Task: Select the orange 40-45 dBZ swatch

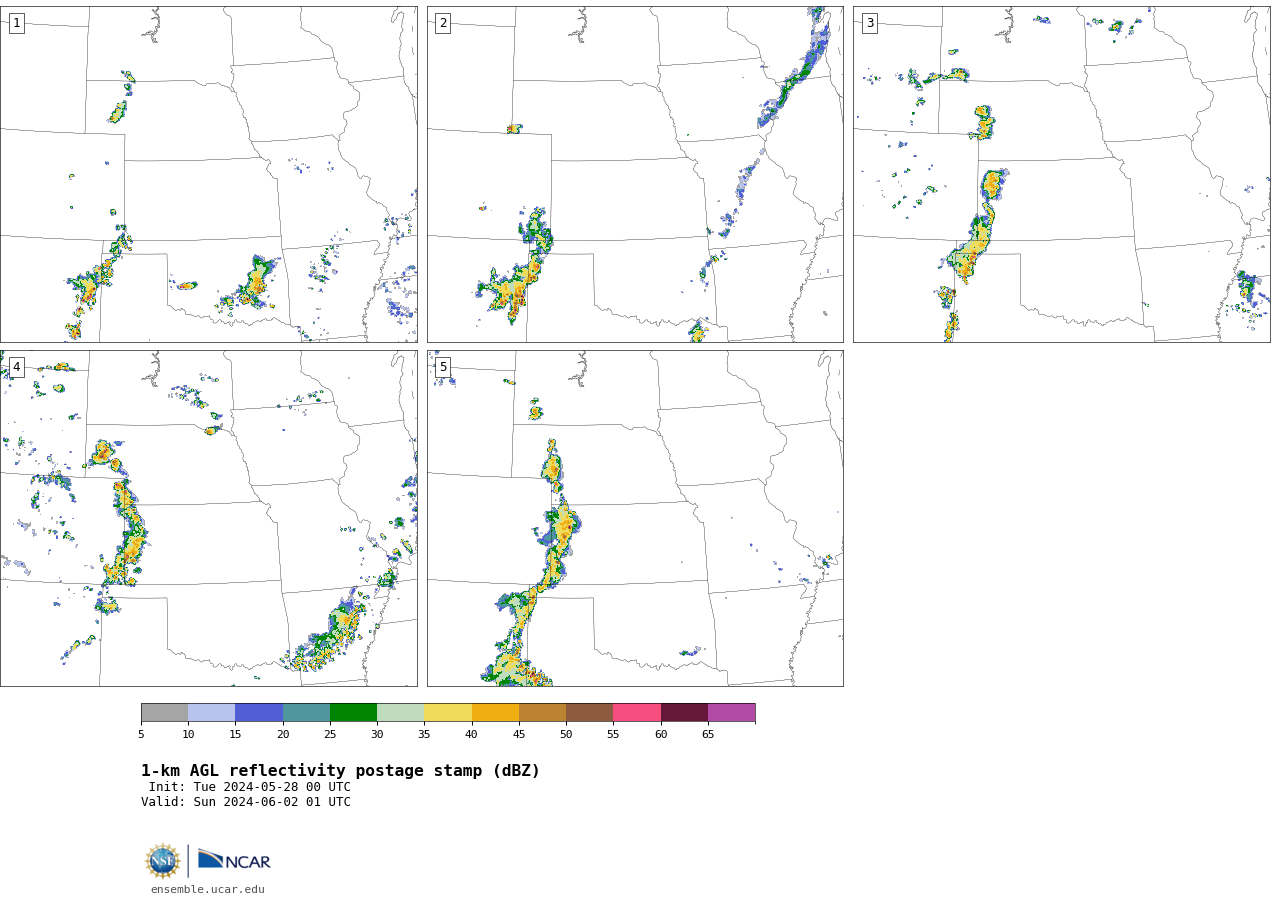Action: pyautogui.click(x=495, y=713)
